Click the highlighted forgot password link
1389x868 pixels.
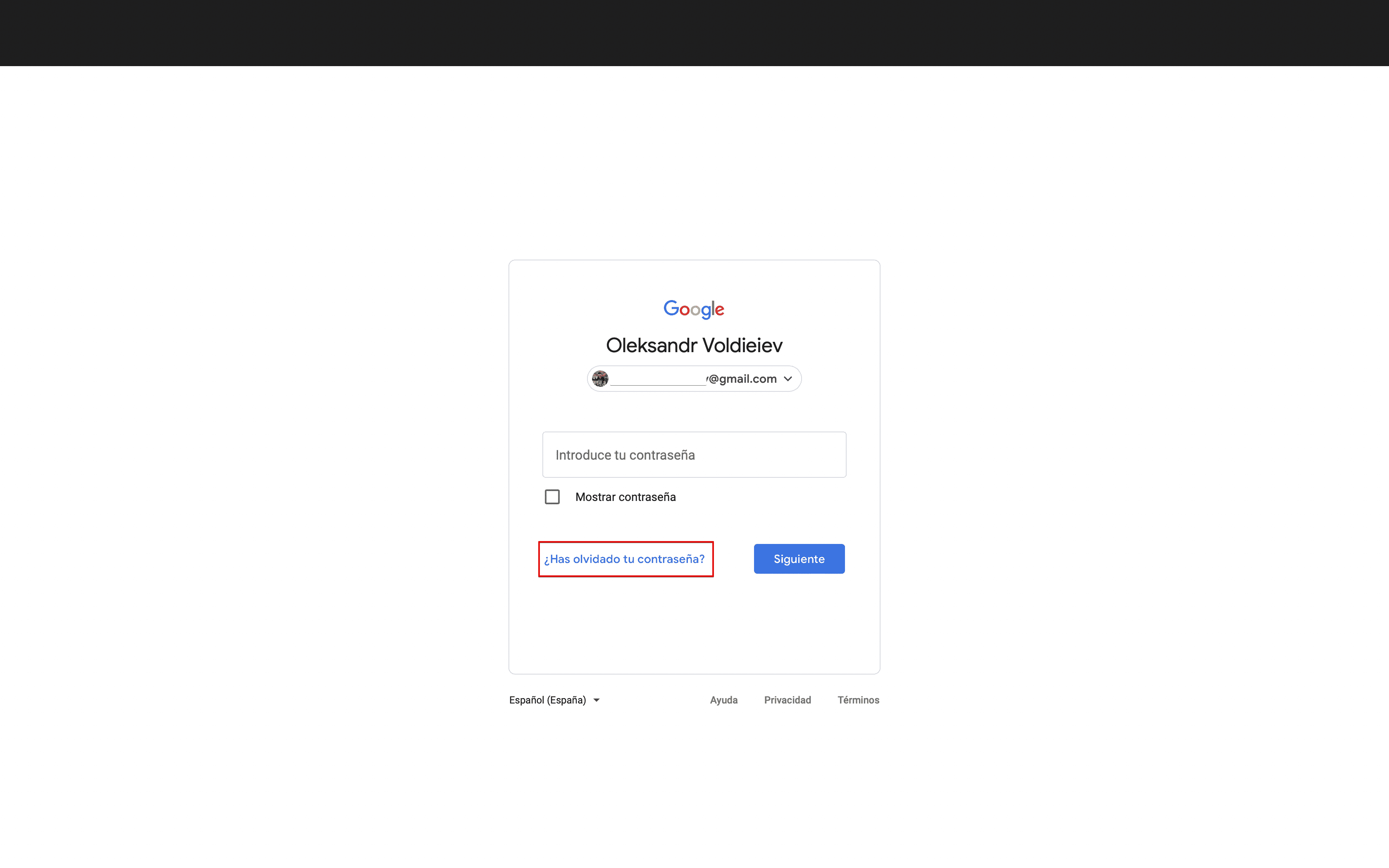625,558
